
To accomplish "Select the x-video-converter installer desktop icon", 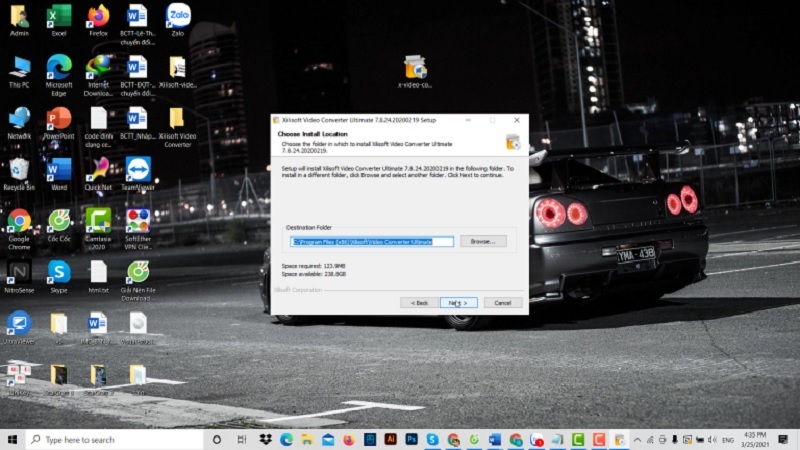I will pos(415,68).
